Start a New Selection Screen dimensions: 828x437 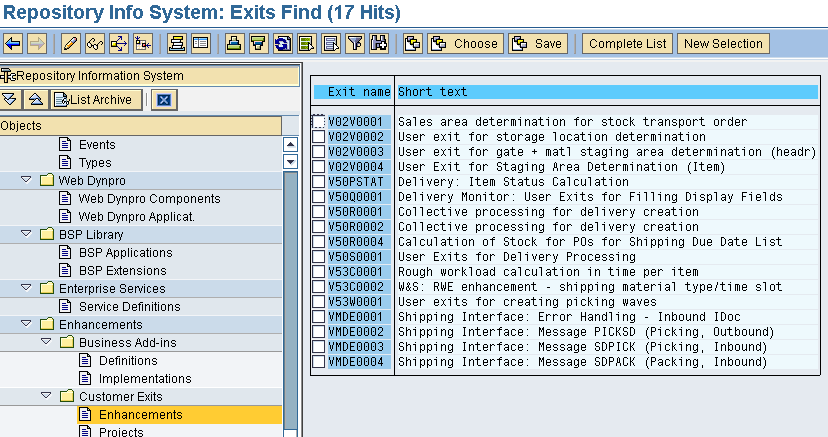(x=723, y=44)
